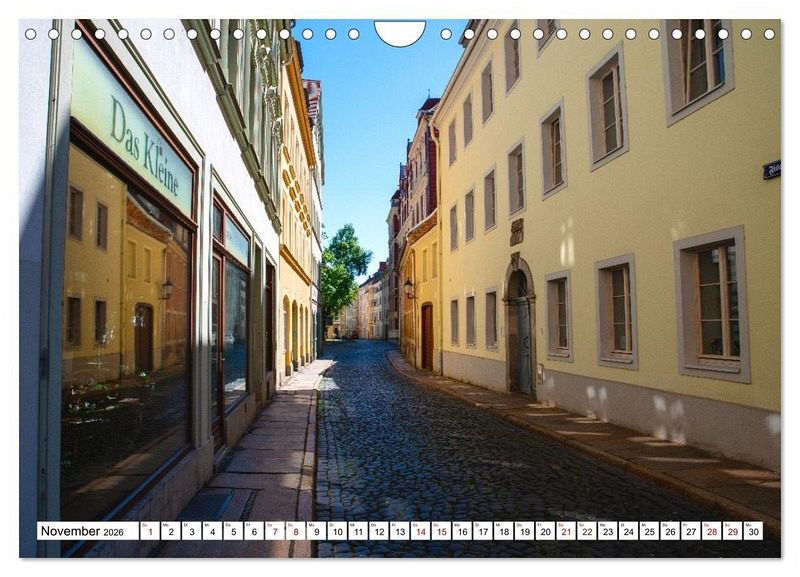Select day 1 in the calendar strip
800x577 pixels.
pos(149,531)
